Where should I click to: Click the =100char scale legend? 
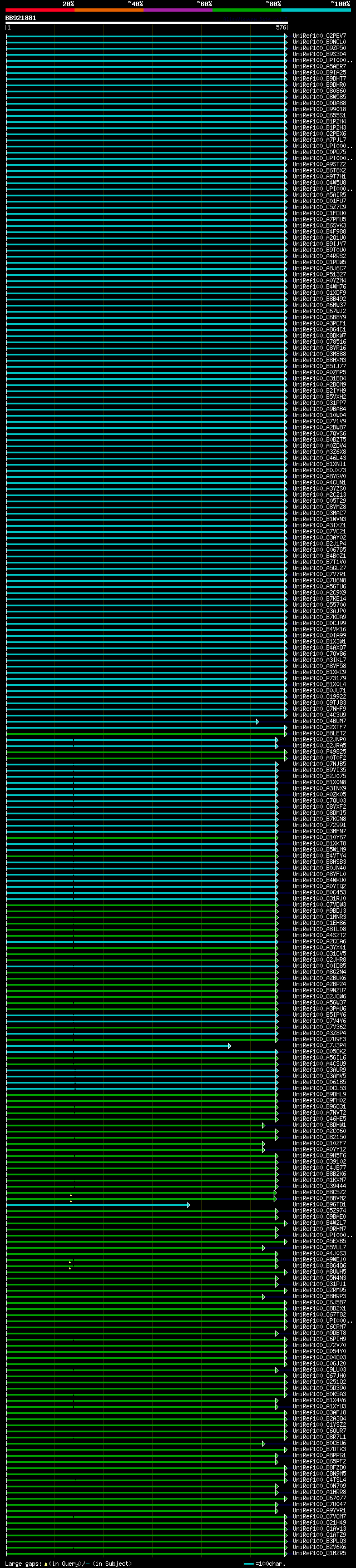(265, 1563)
